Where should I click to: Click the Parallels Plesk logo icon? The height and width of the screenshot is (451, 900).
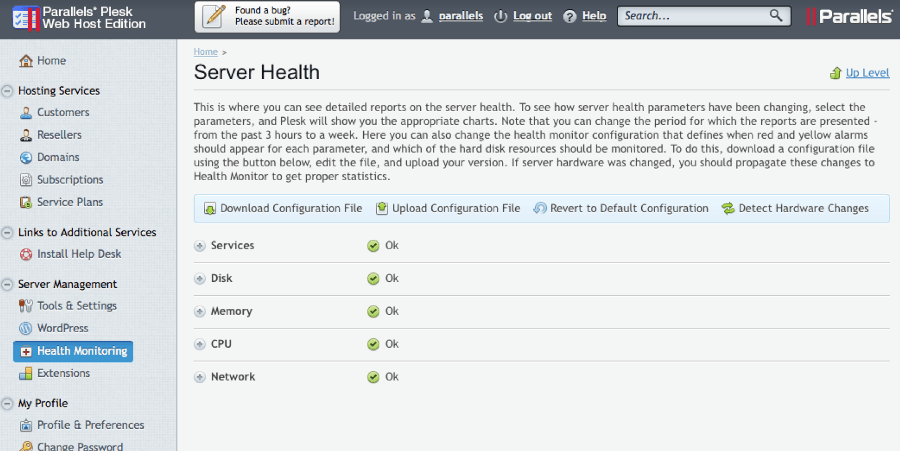point(26,18)
